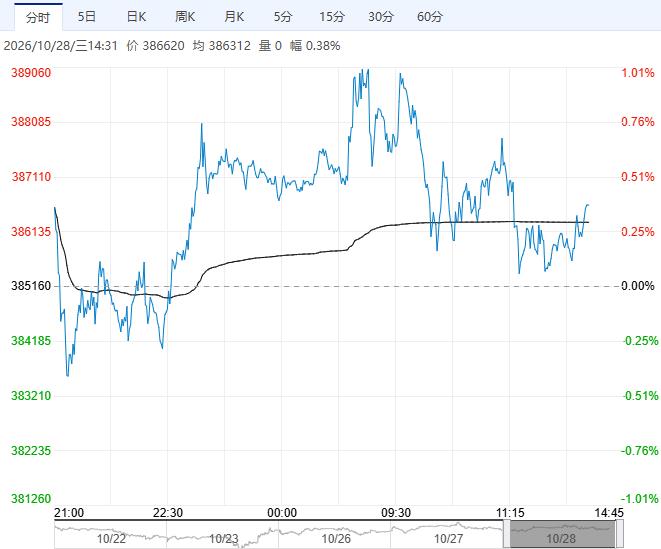Click the 389060 top price axis label
The height and width of the screenshot is (549, 661).
(x=31, y=73)
